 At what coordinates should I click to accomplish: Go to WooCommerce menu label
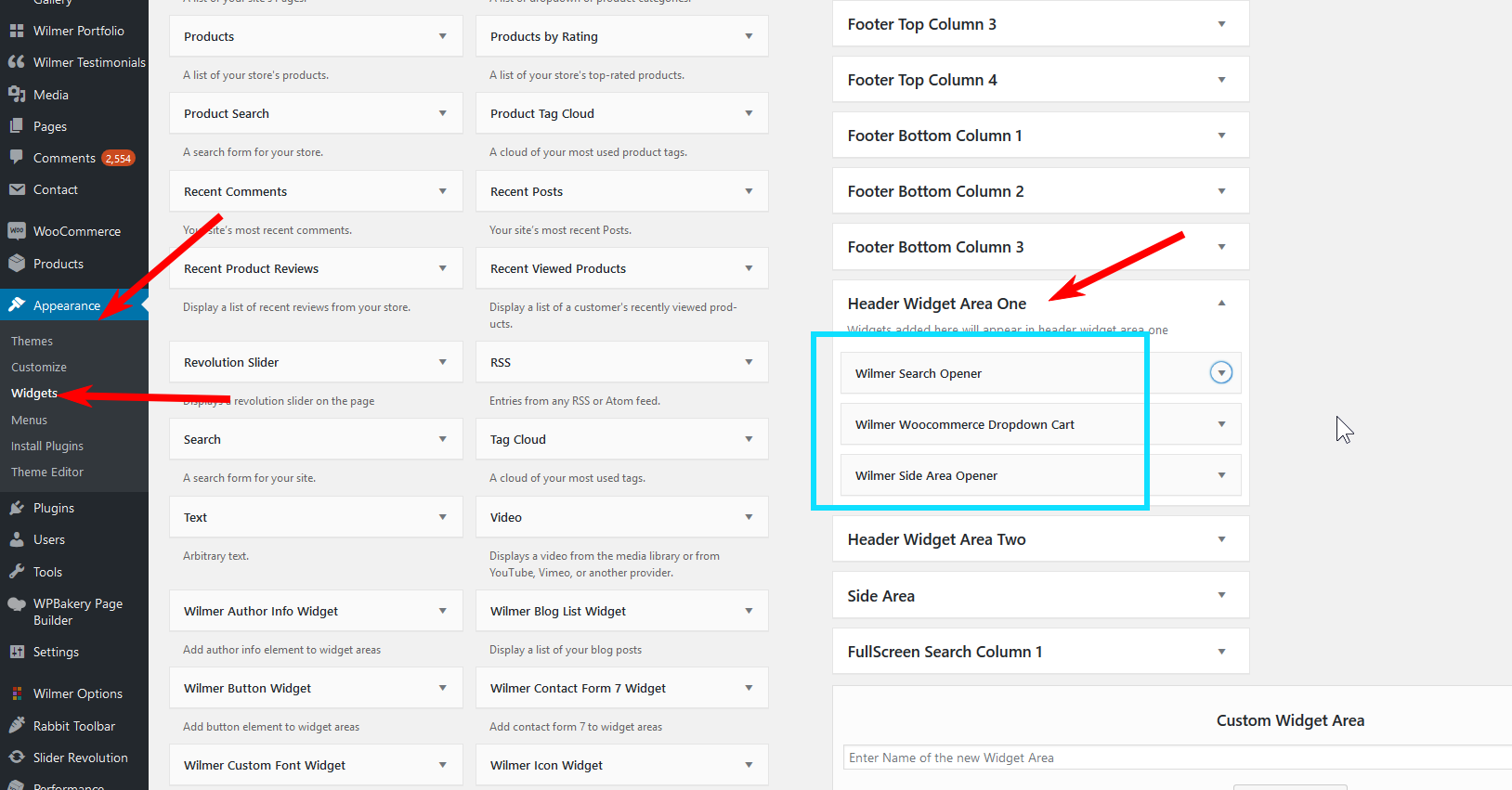(77, 231)
